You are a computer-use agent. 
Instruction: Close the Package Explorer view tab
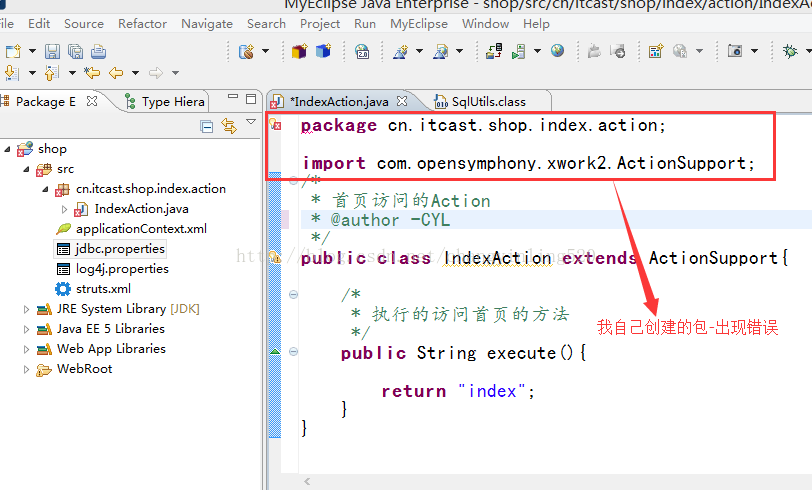92,101
